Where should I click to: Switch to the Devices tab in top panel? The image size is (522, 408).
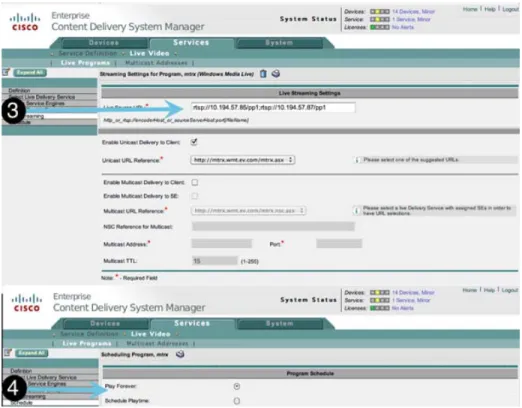(x=104, y=43)
